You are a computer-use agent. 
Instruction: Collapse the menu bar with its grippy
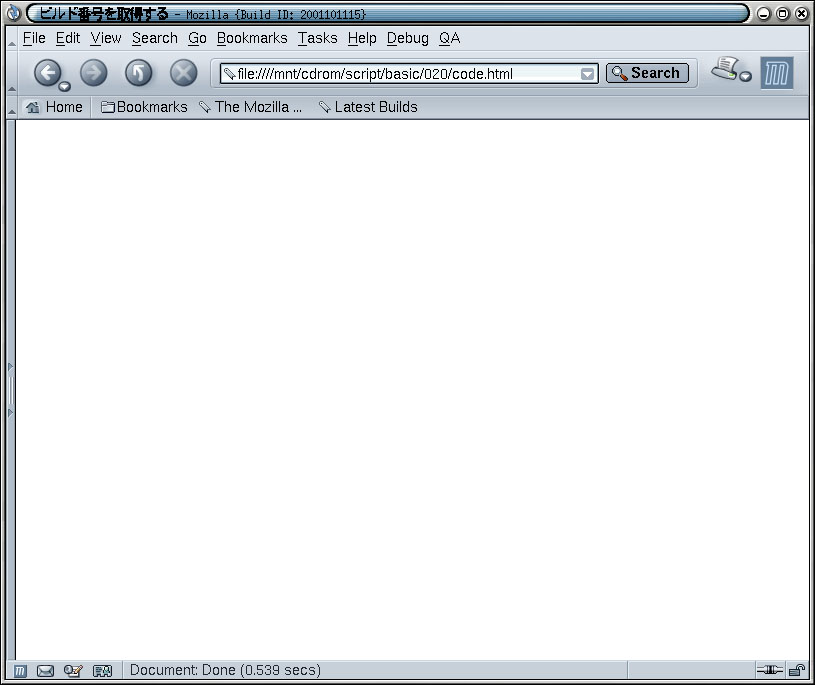click(x=11, y=38)
